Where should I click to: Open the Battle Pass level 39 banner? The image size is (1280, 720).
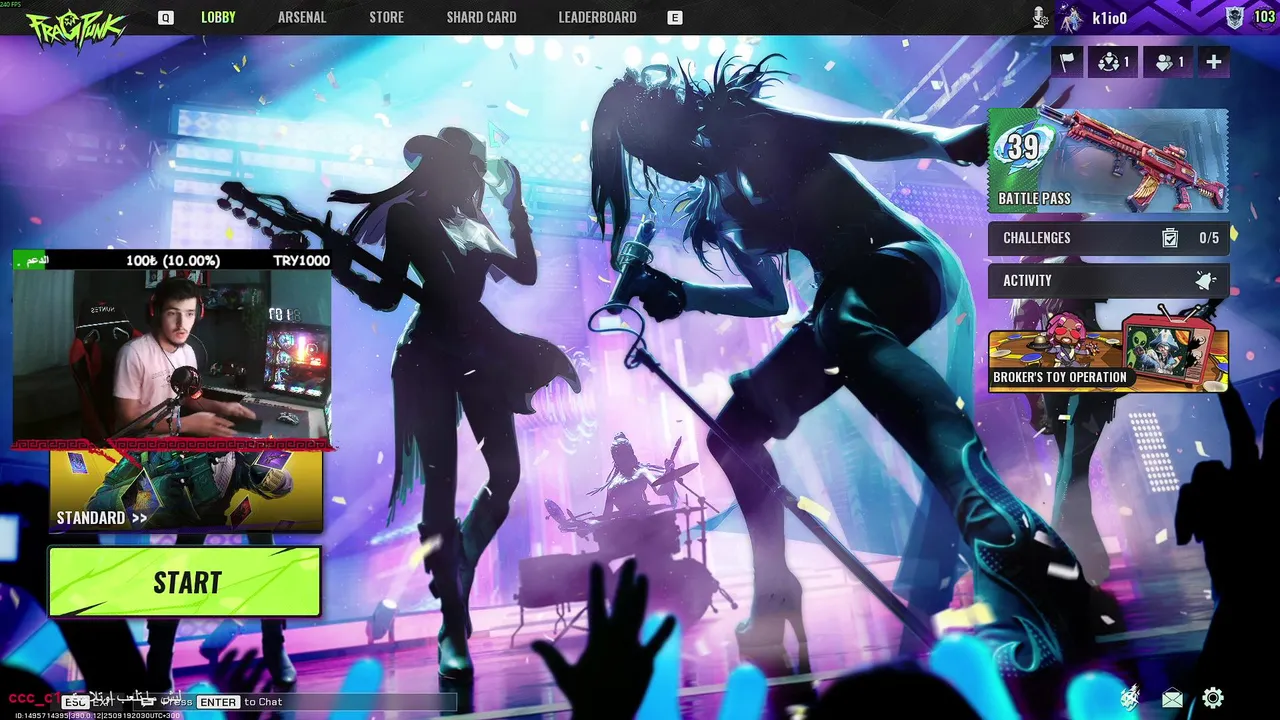pyautogui.click(x=1109, y=160)
